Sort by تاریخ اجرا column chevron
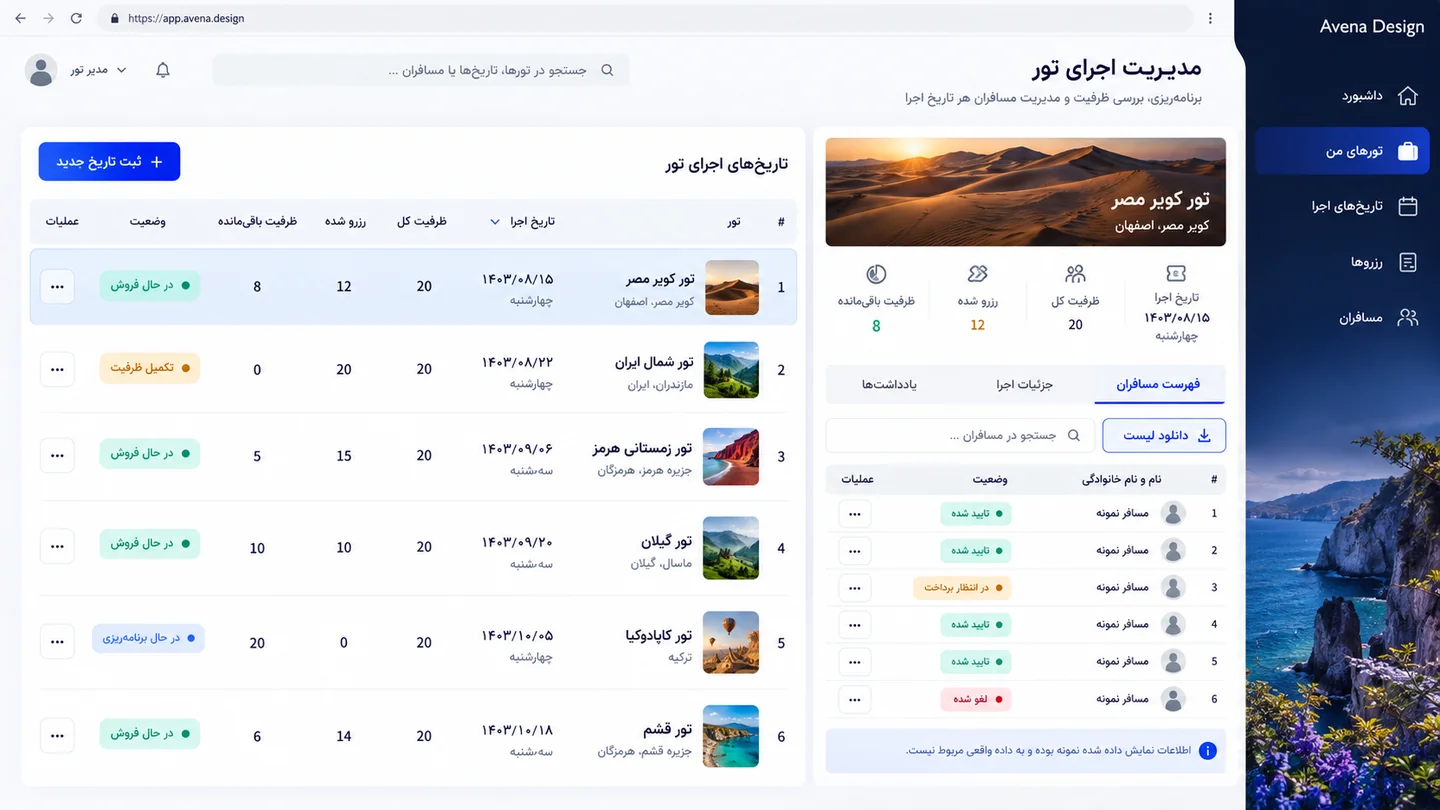 pyautogui.click(x=494, y=222)
